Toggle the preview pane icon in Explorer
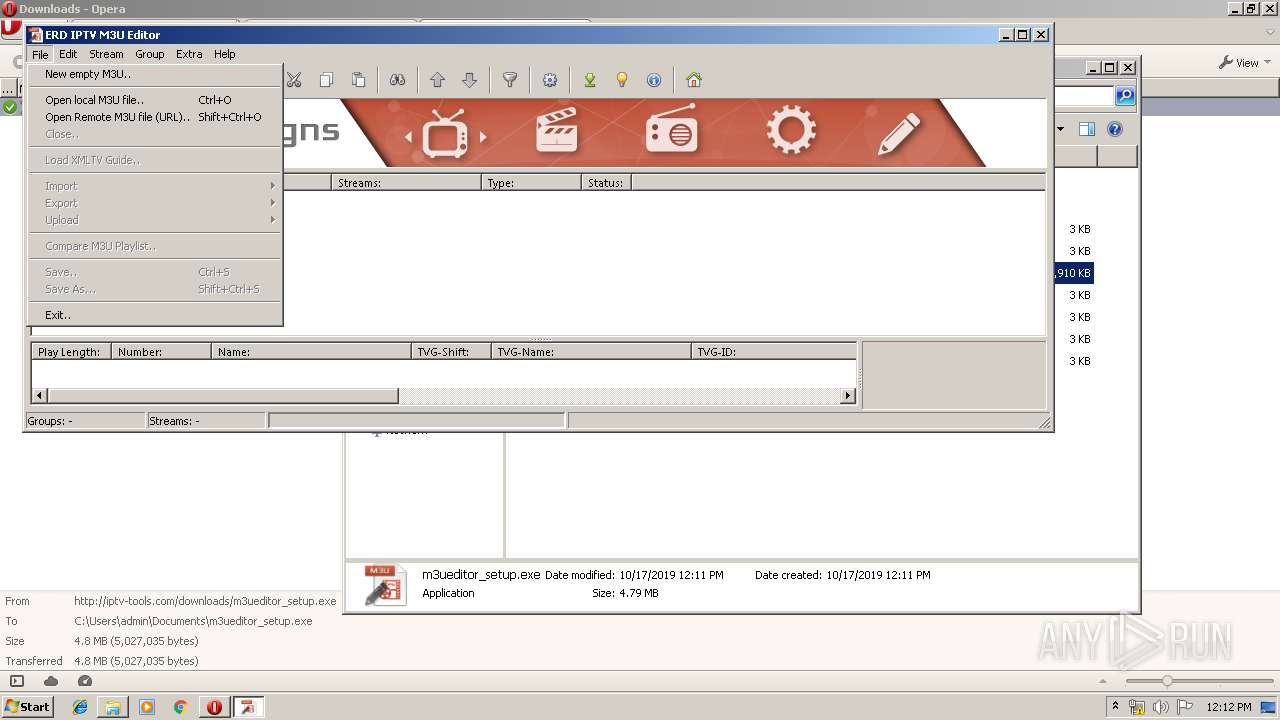 pyautogui.click(x=1087, y=129)
